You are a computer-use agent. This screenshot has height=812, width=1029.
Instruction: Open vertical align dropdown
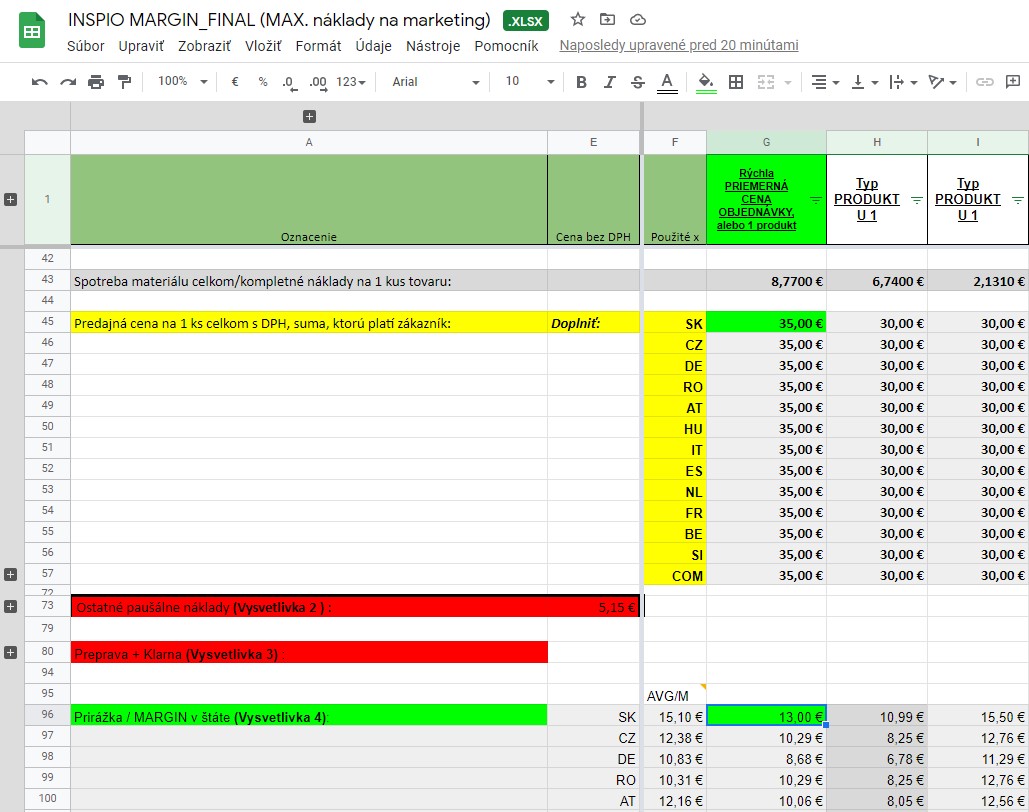pos(864,82)
